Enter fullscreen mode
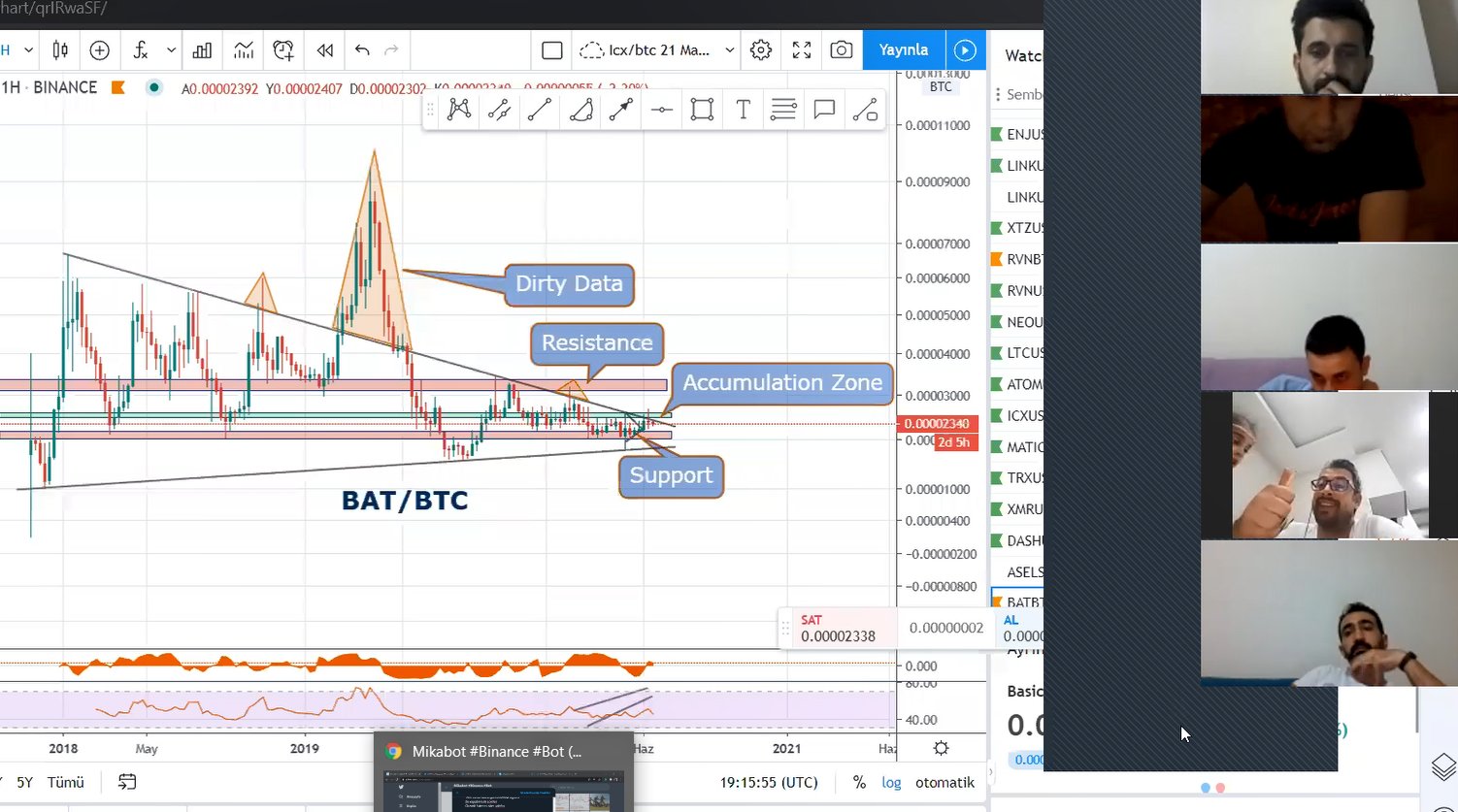1458x812 pixels. click(x=802, y=50)
